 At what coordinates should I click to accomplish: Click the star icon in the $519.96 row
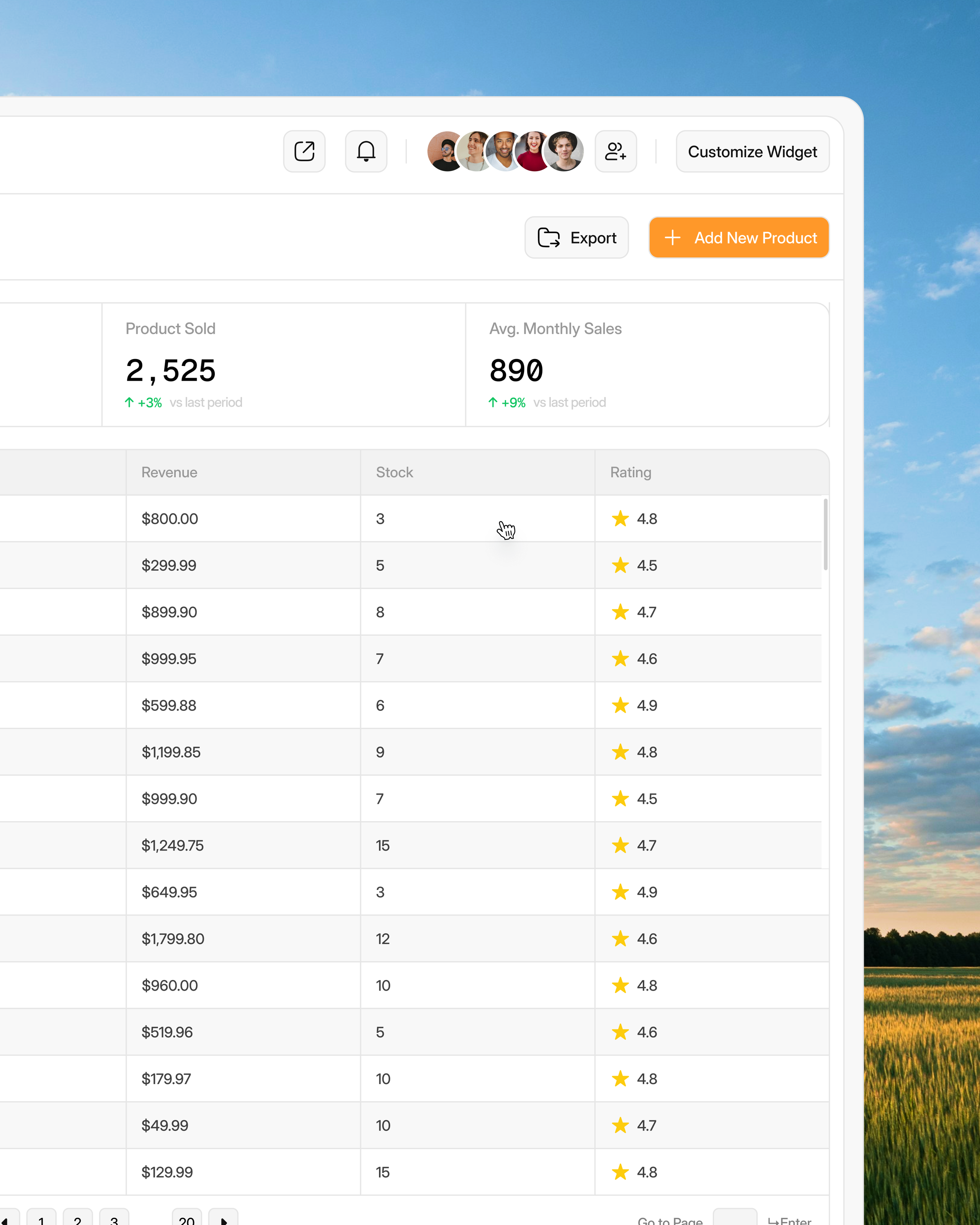pyautogui.click(x=620, y=1031)
